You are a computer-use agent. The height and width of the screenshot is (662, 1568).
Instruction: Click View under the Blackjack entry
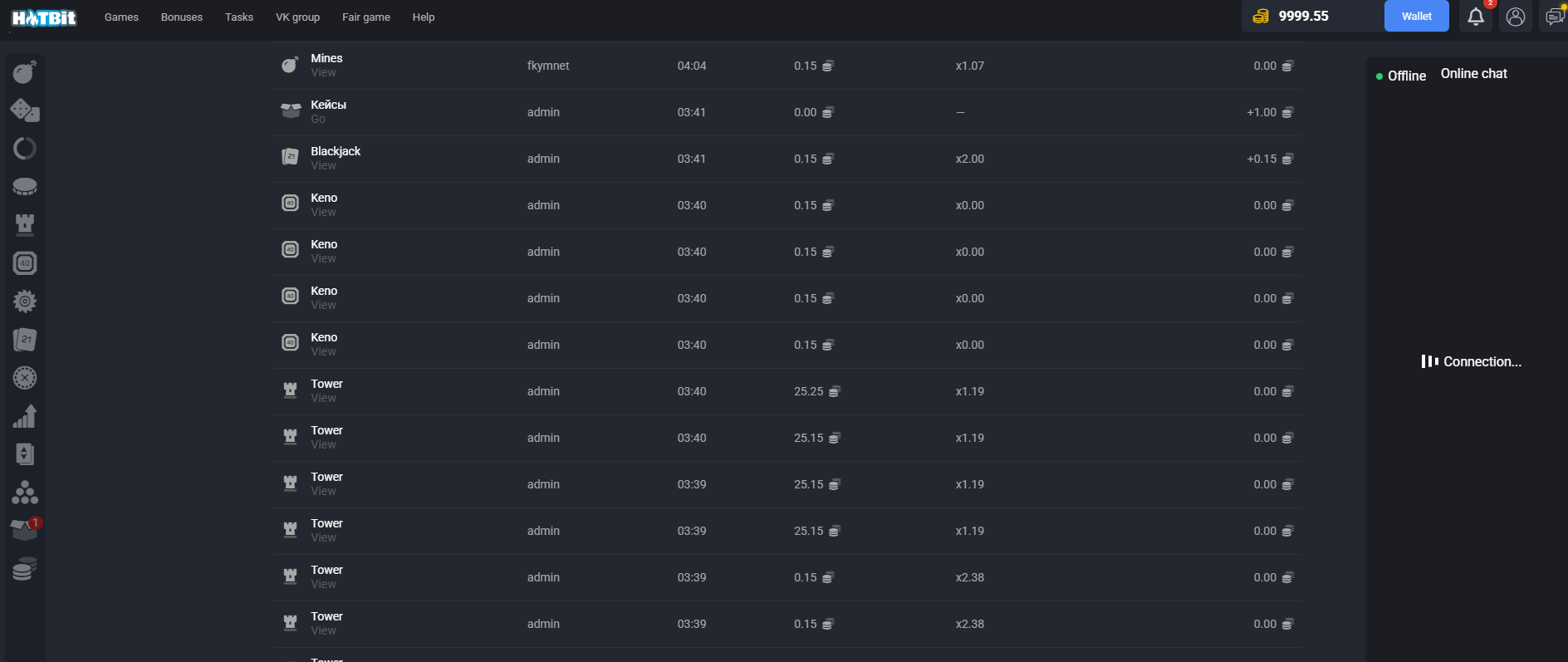[323, 166]
